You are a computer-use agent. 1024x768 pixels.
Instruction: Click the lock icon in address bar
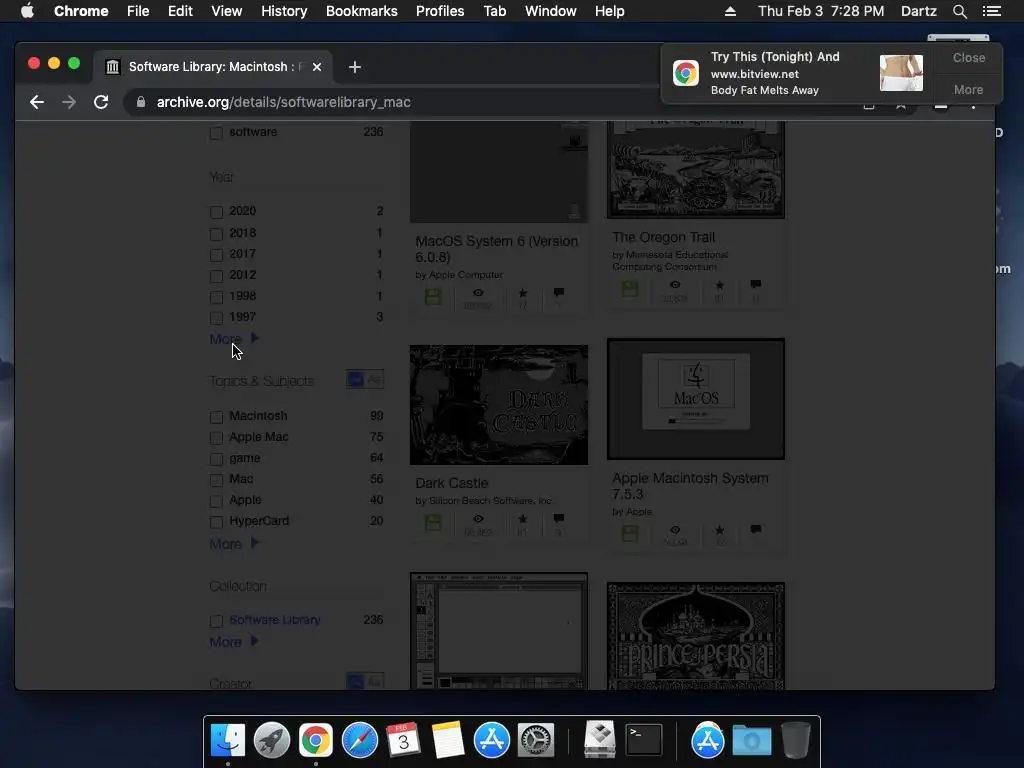pyautogui.click(x=140, y=102)
